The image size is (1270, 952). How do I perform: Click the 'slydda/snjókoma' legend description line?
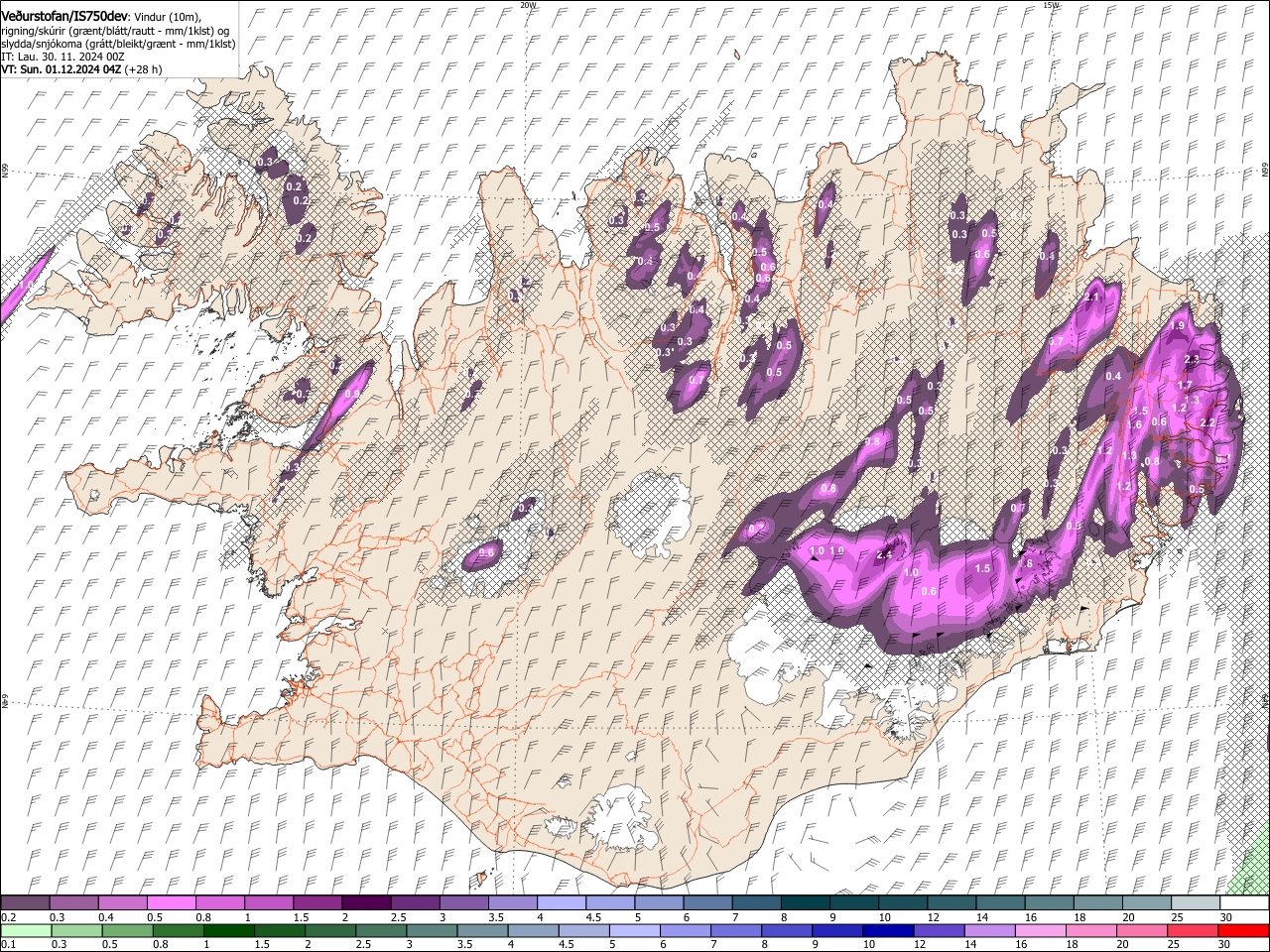click(x=118, y=44)
